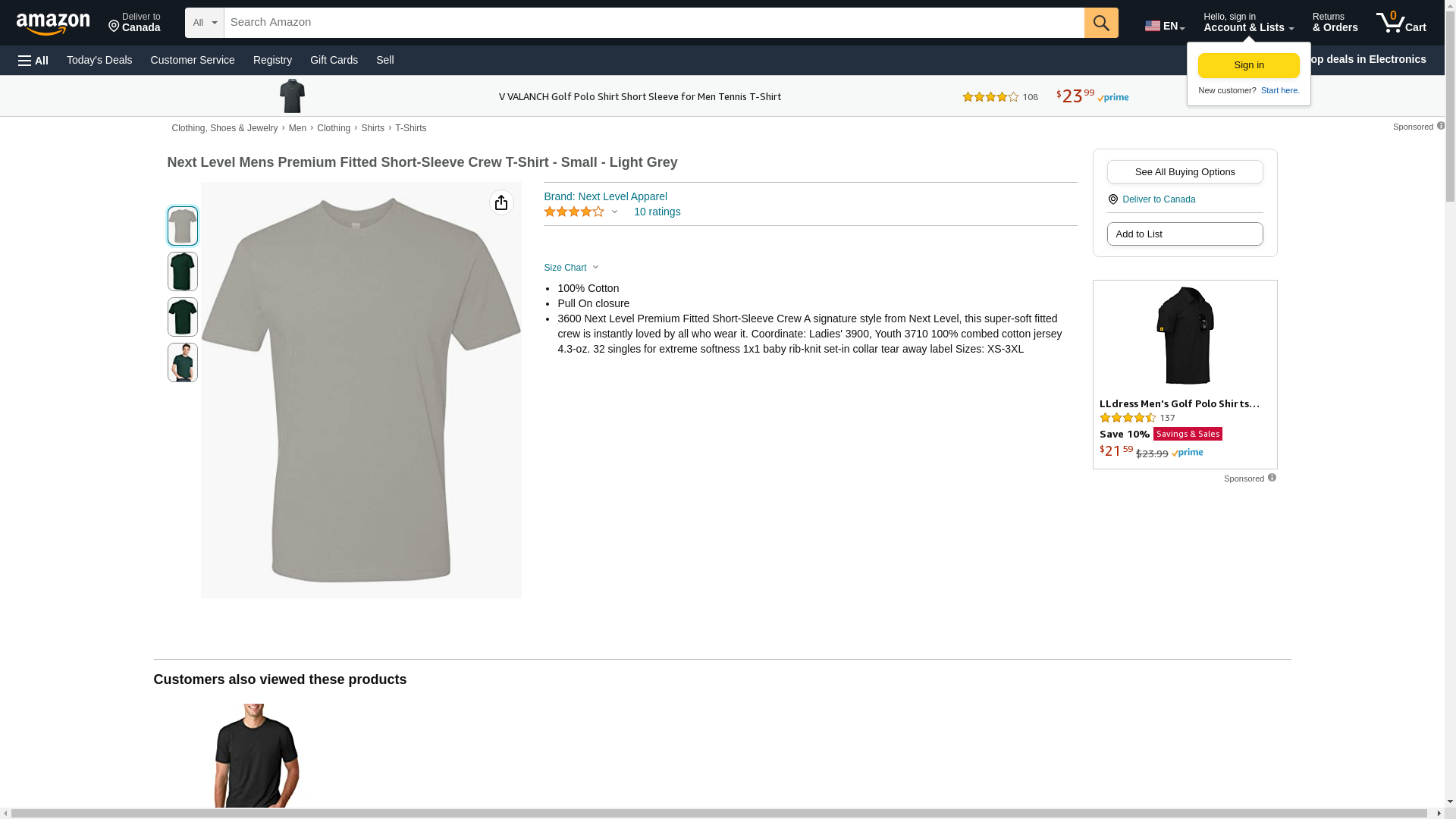Open Add to List dropdown
Image resolution: width=1456 pixels, height=819 pixels.
pyautogui.click(x=1185, y=234)
